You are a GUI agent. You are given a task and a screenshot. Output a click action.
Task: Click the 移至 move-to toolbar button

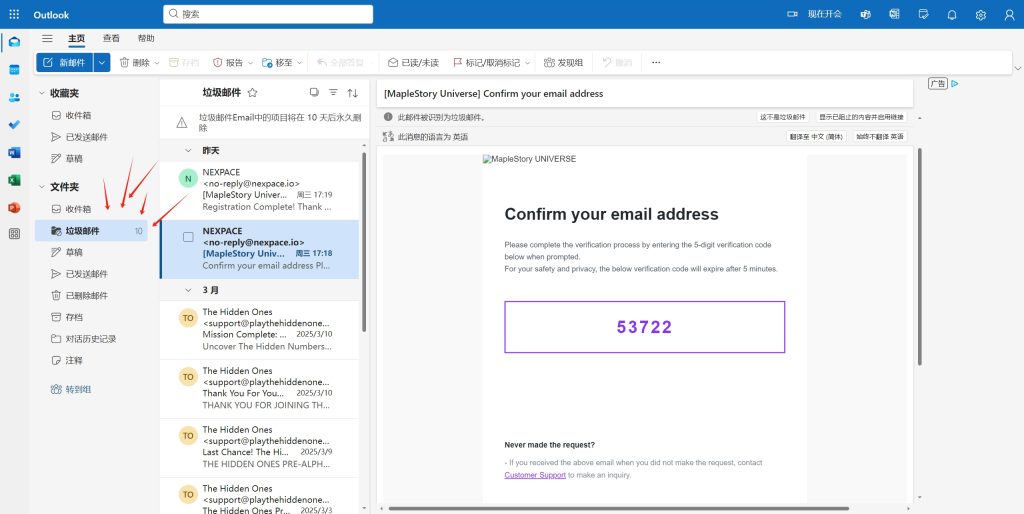tap(278, 63)
